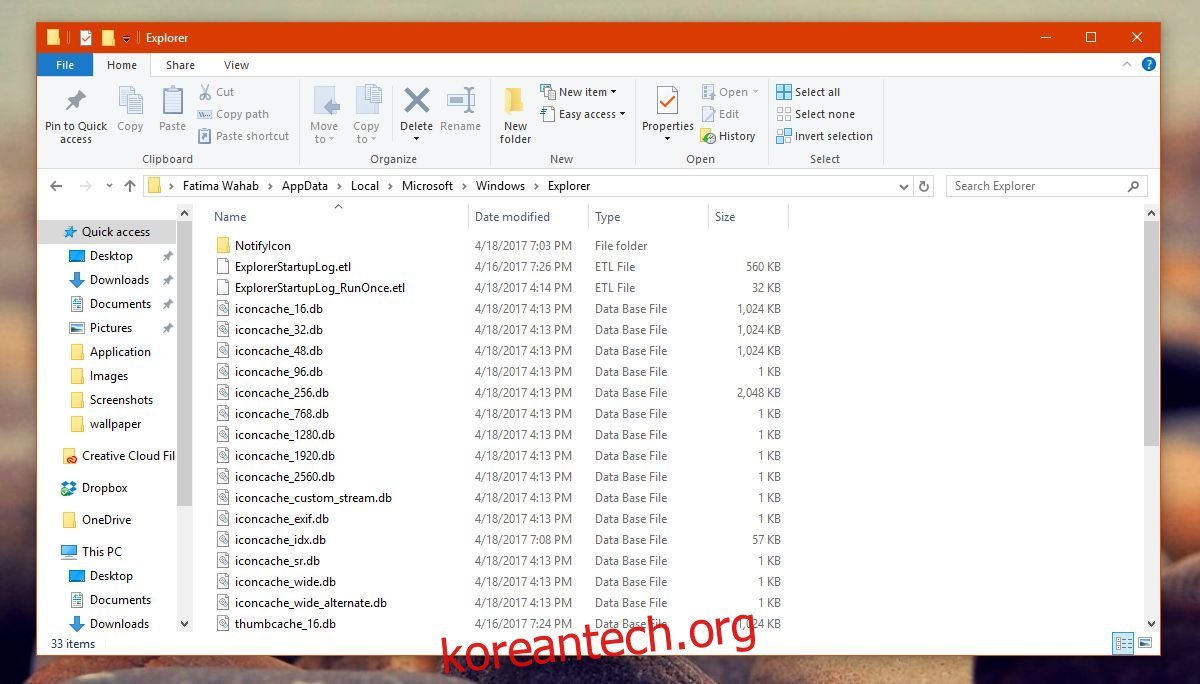Click the Quick Access Toolbar properties checkmark icon

click(x=85, y=37)
